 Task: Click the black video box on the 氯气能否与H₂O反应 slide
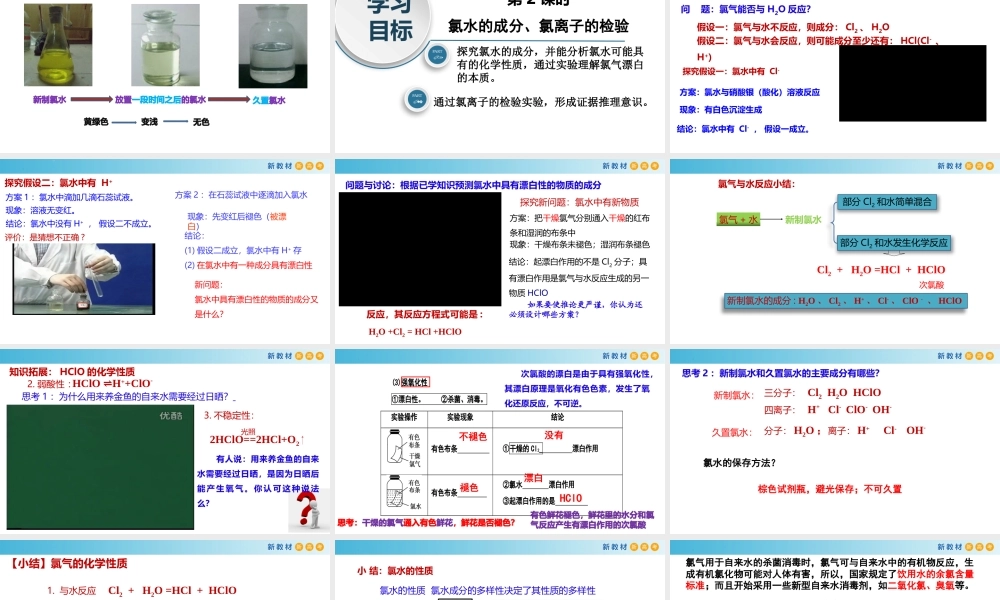click(913, 83)
